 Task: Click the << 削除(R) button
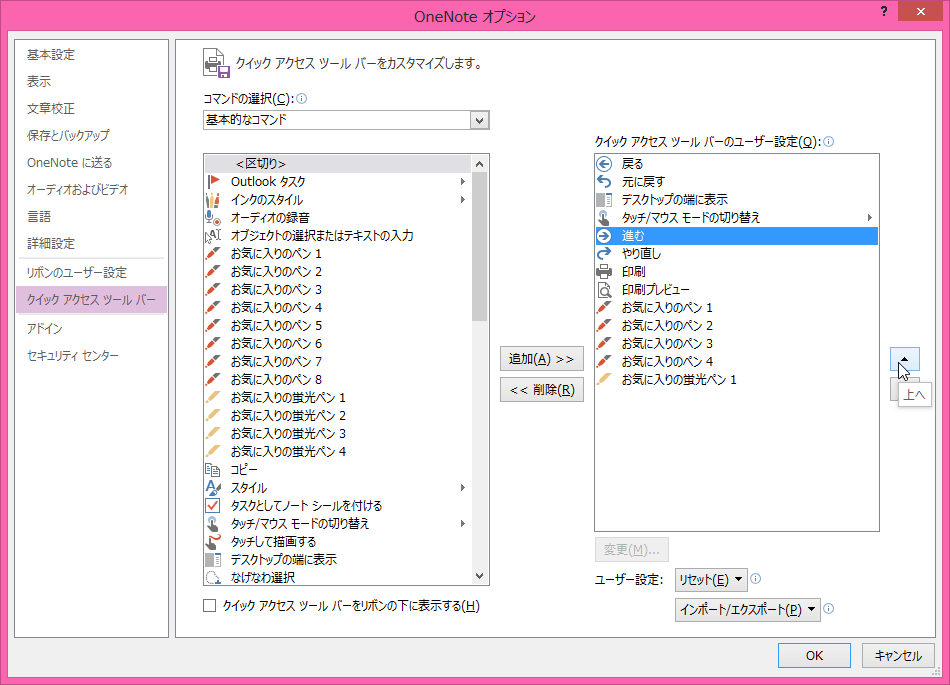[x=542, y=390]
